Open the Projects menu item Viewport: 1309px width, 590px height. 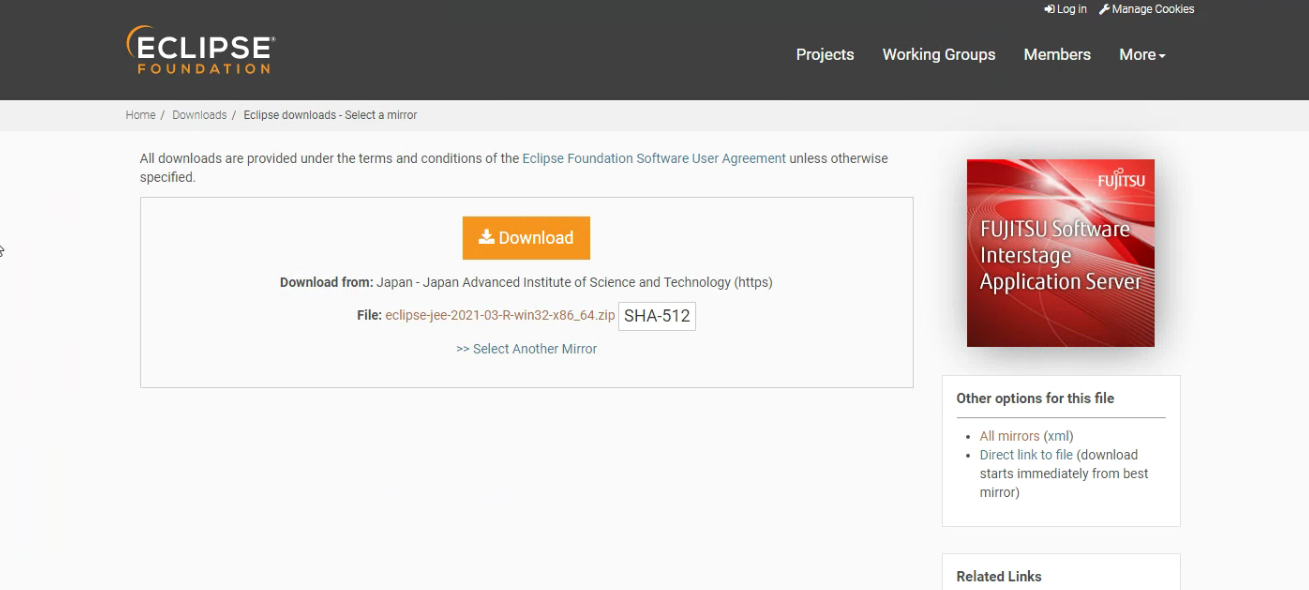(x=825, y=55)
